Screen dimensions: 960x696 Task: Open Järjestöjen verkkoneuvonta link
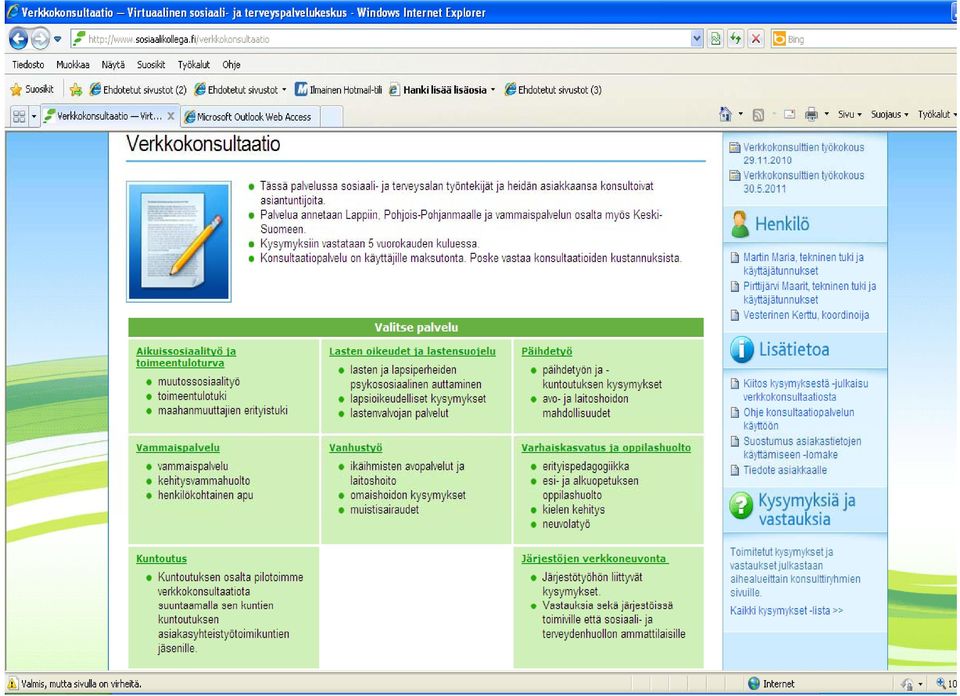(594, 558)
